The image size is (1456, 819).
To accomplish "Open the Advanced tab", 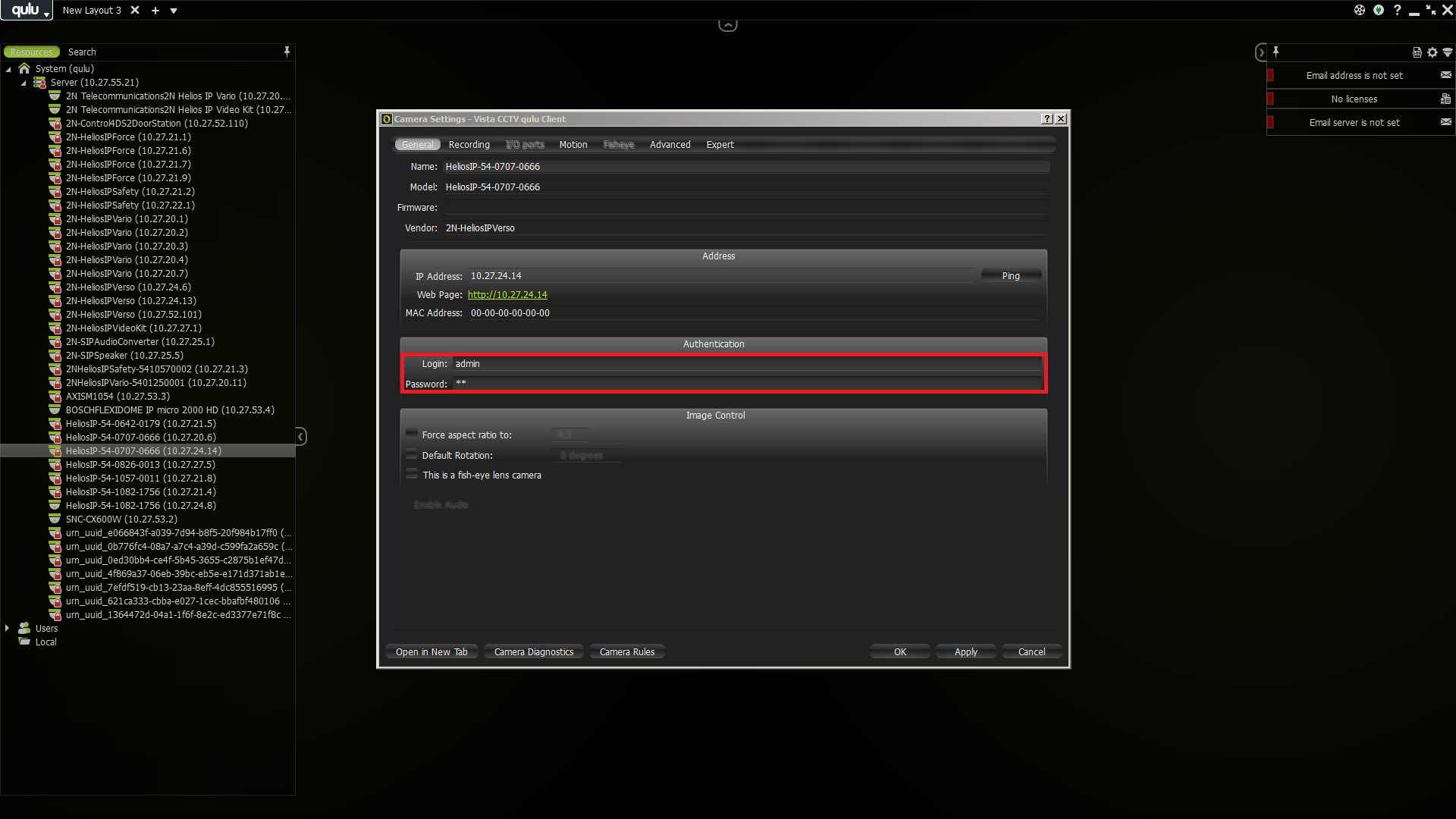I will (670, 145).
